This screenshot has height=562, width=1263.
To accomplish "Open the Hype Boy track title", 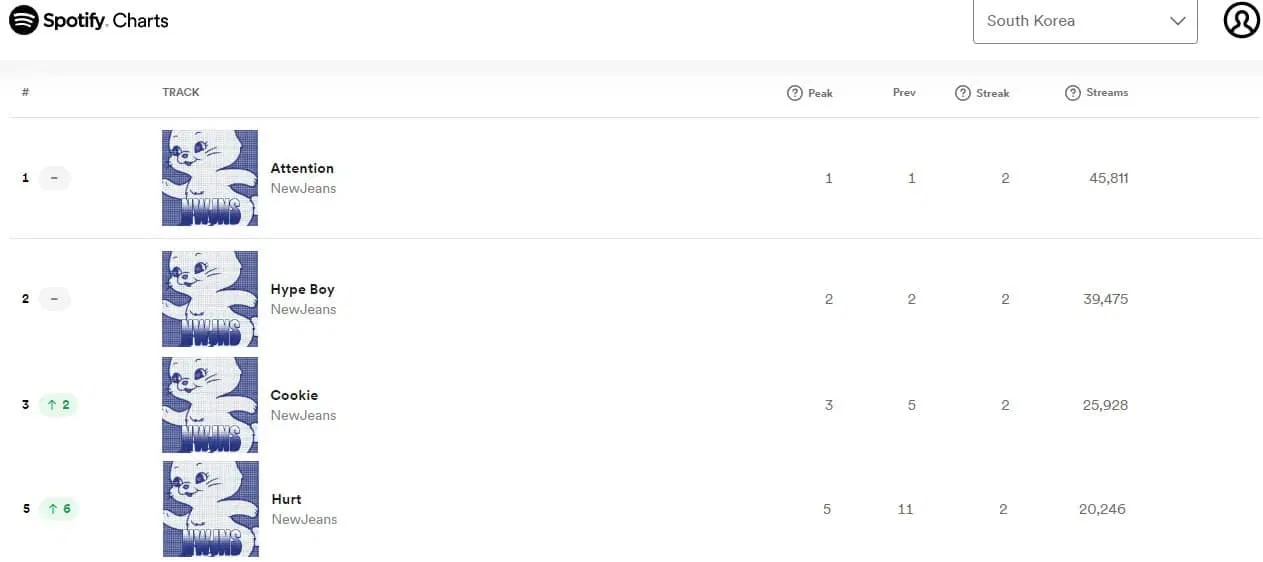I will pos(302,289).
